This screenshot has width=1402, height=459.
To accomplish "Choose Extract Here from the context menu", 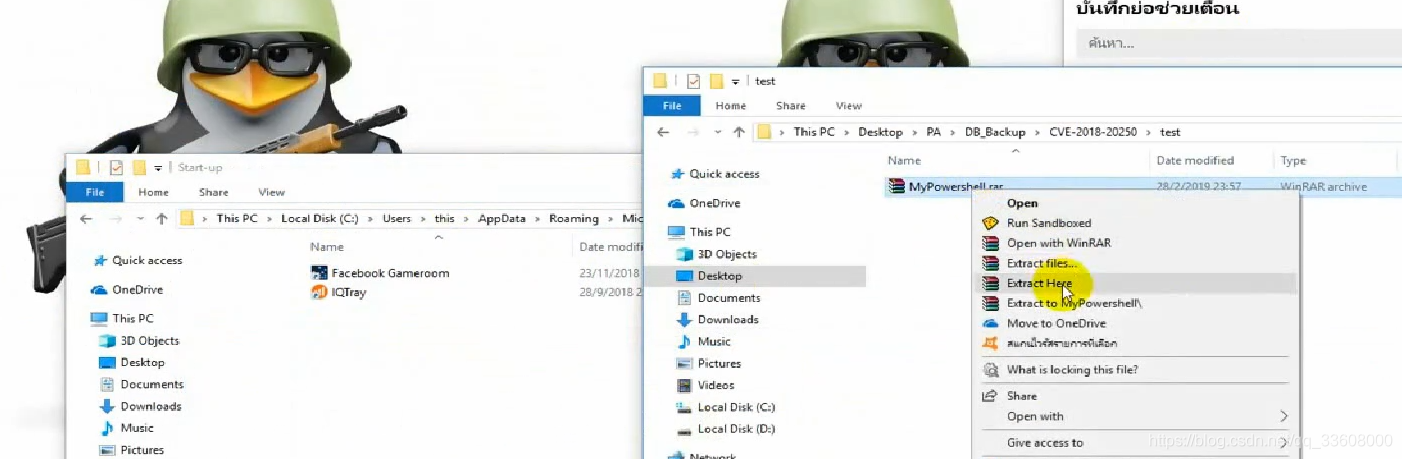I will 1039,283.
